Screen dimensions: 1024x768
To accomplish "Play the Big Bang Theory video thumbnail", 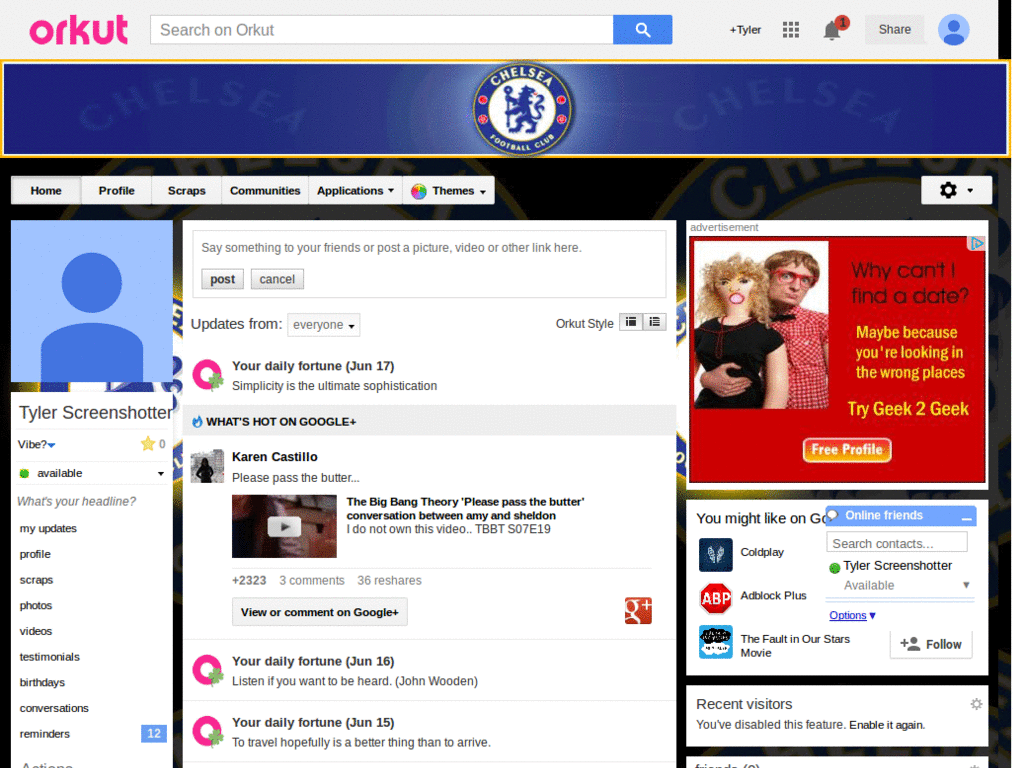I will coord(284,526).
